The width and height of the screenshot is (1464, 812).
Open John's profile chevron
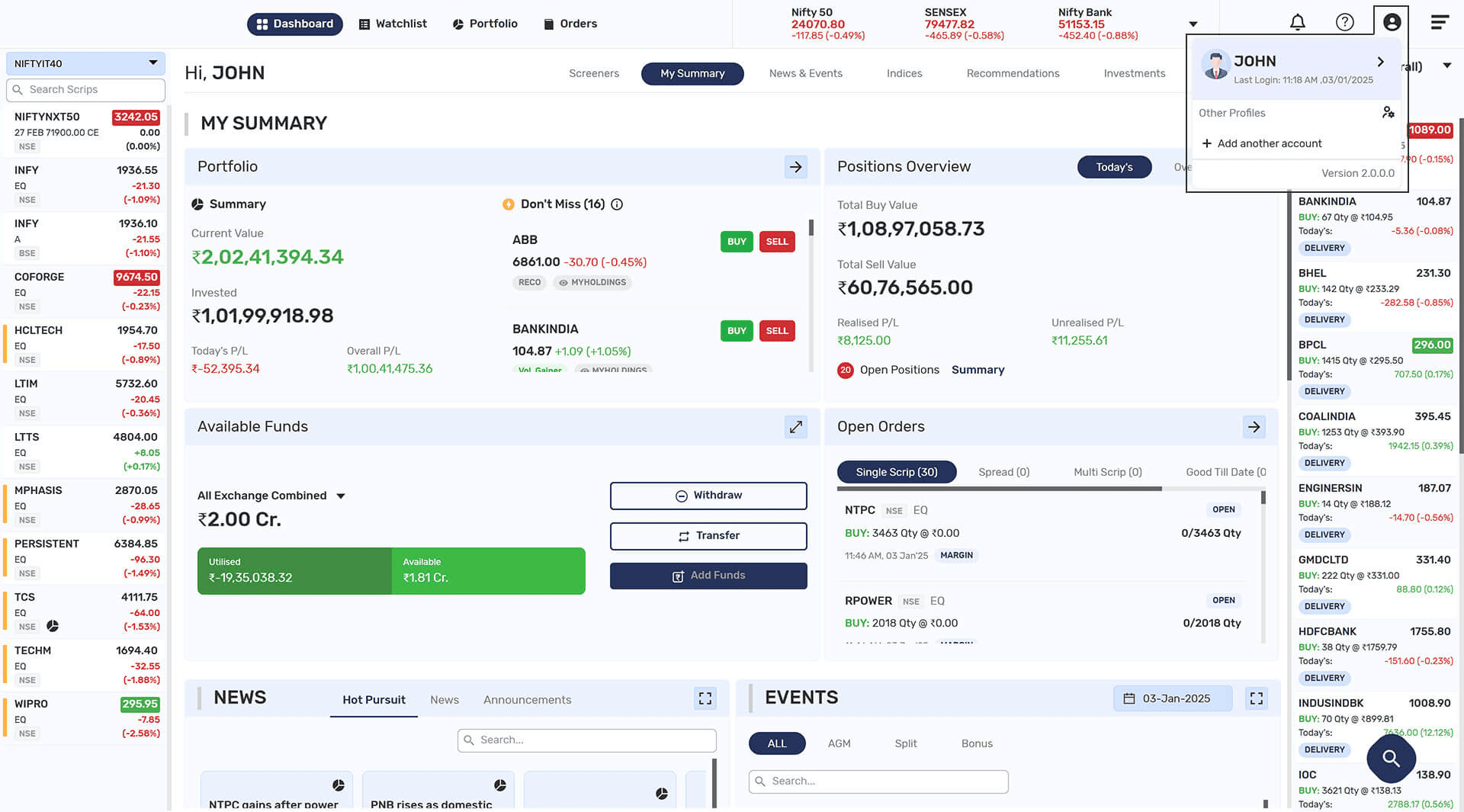click(1380, 62)
